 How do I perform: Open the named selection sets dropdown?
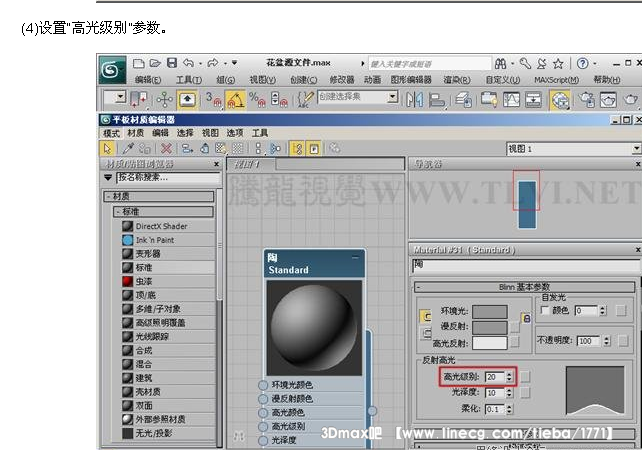393,97
